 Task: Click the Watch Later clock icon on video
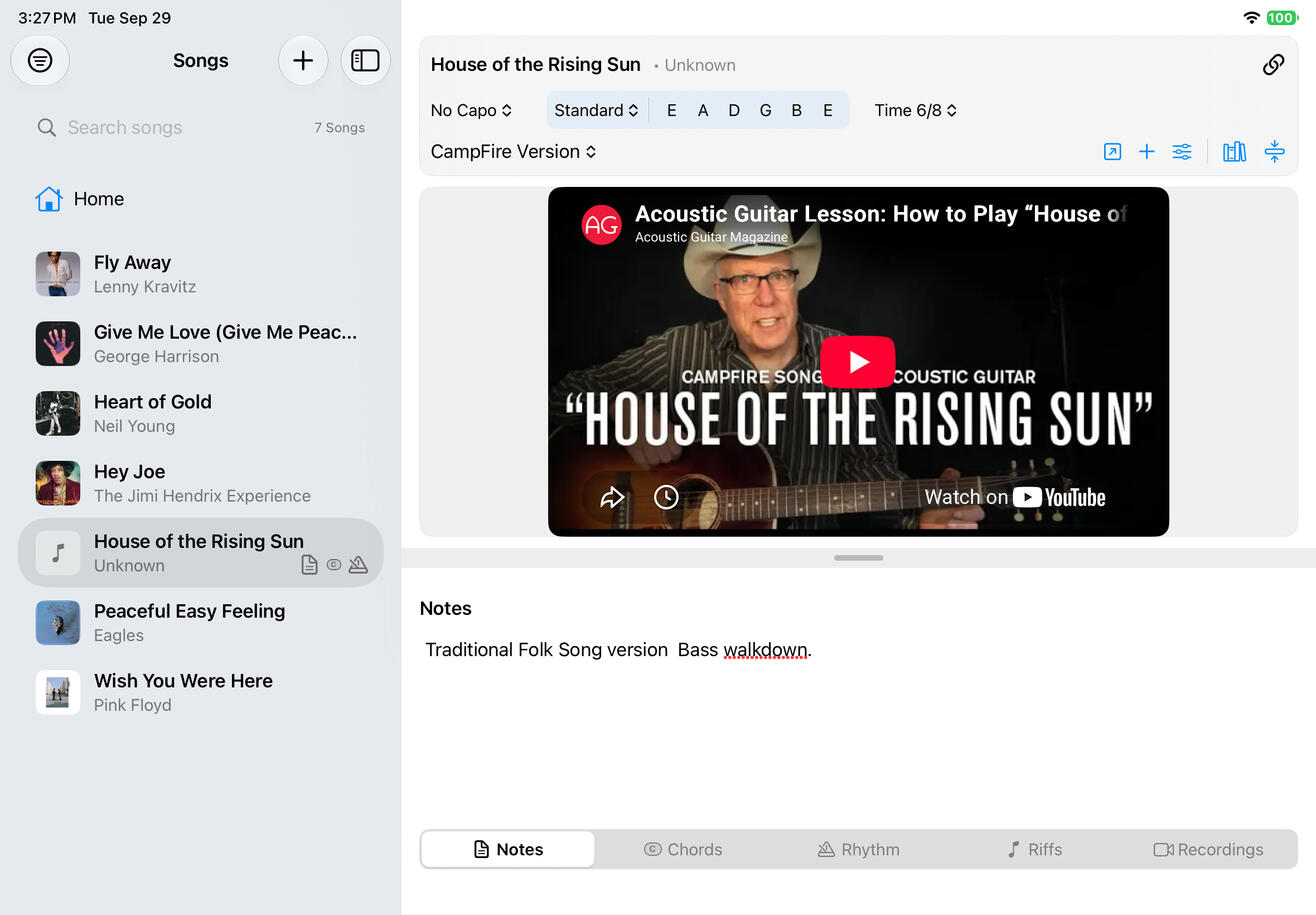pos(666,497)
